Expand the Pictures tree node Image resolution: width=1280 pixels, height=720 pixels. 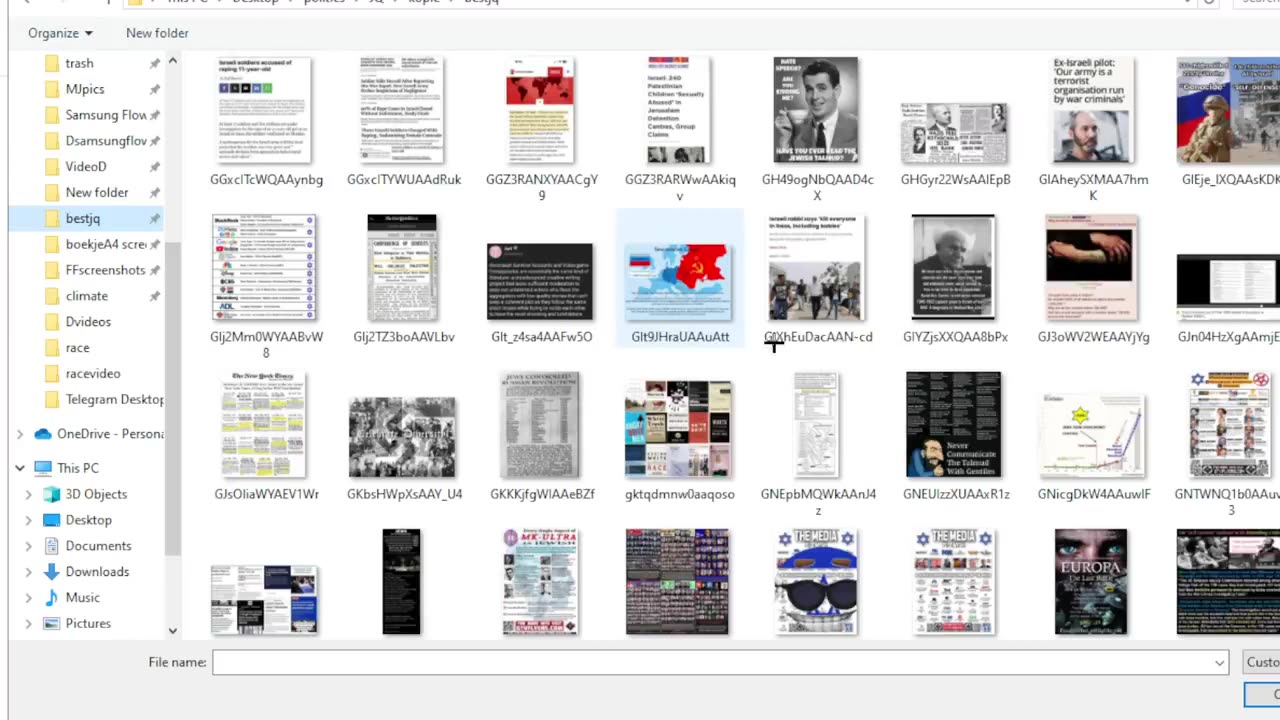[x=29, y=623]
